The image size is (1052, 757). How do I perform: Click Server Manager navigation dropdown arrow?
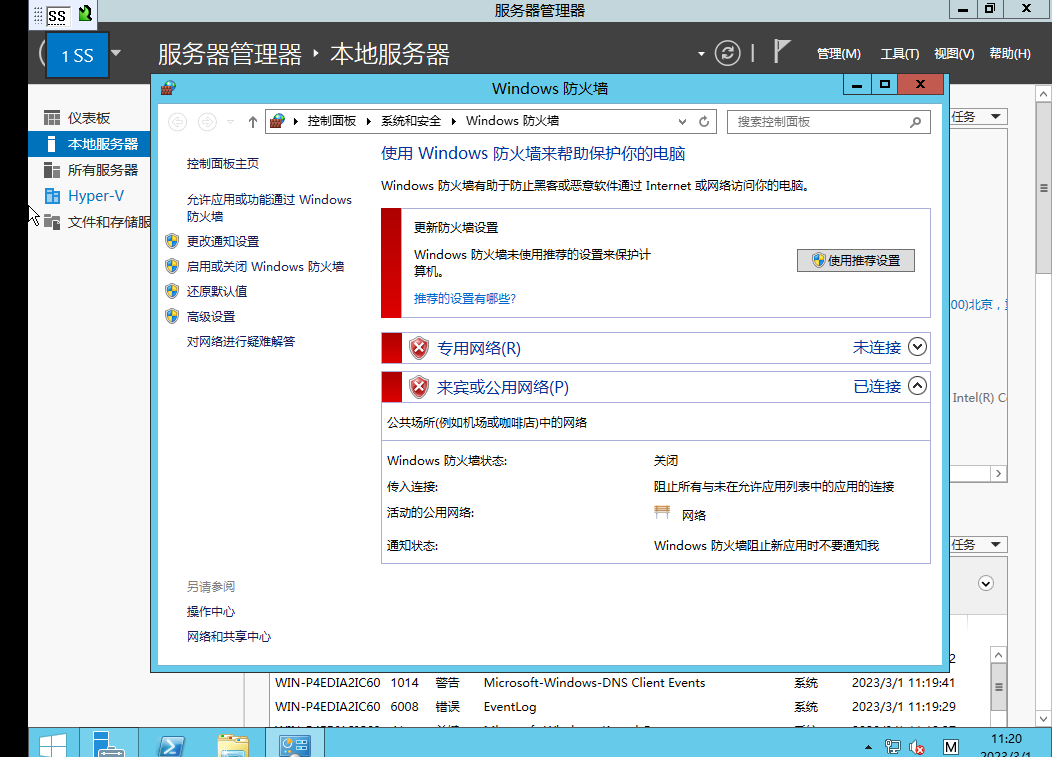[701, 54]
